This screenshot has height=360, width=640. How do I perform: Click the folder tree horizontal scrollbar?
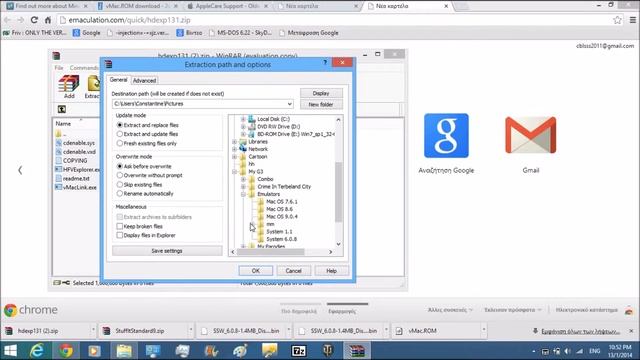click(271, 252)
